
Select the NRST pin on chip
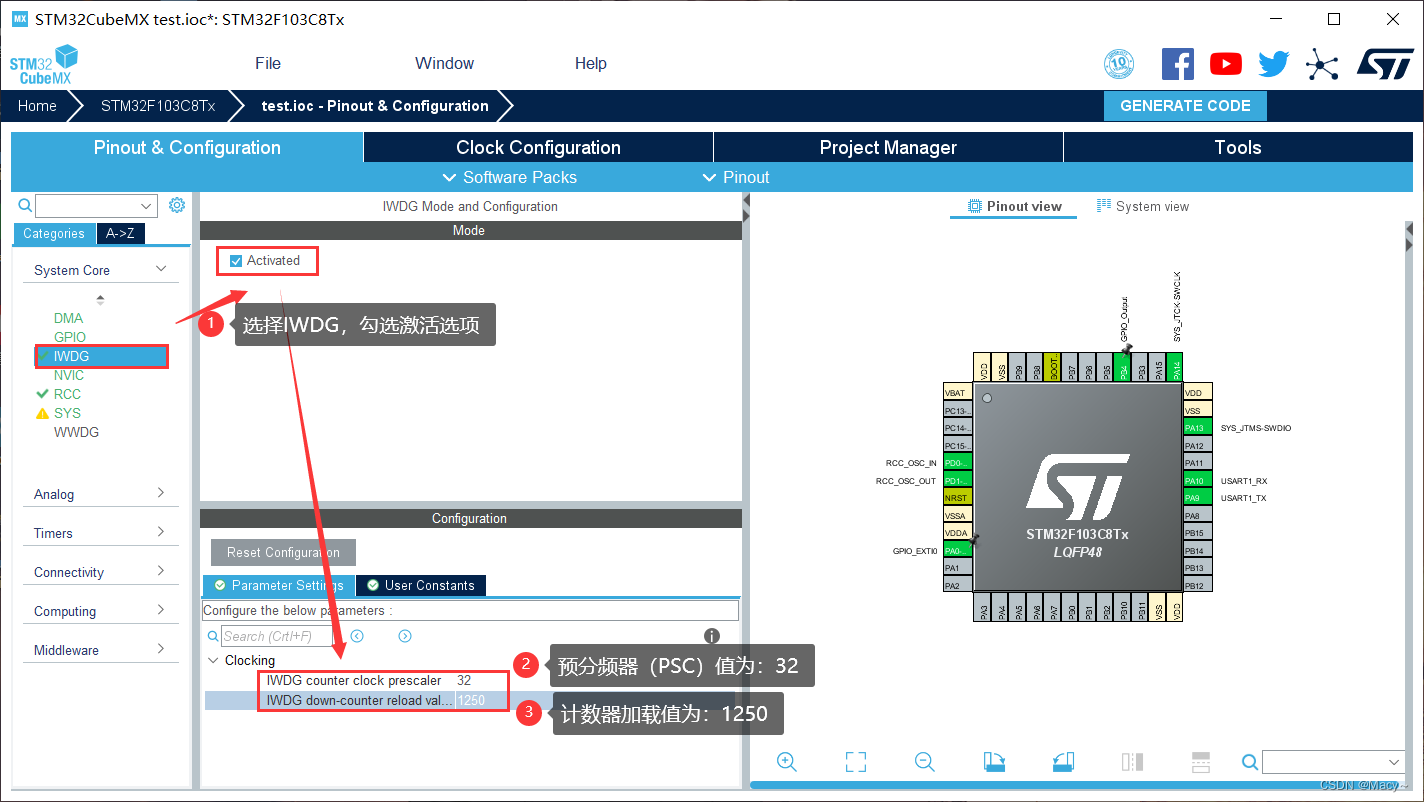[x=958, y=498]
